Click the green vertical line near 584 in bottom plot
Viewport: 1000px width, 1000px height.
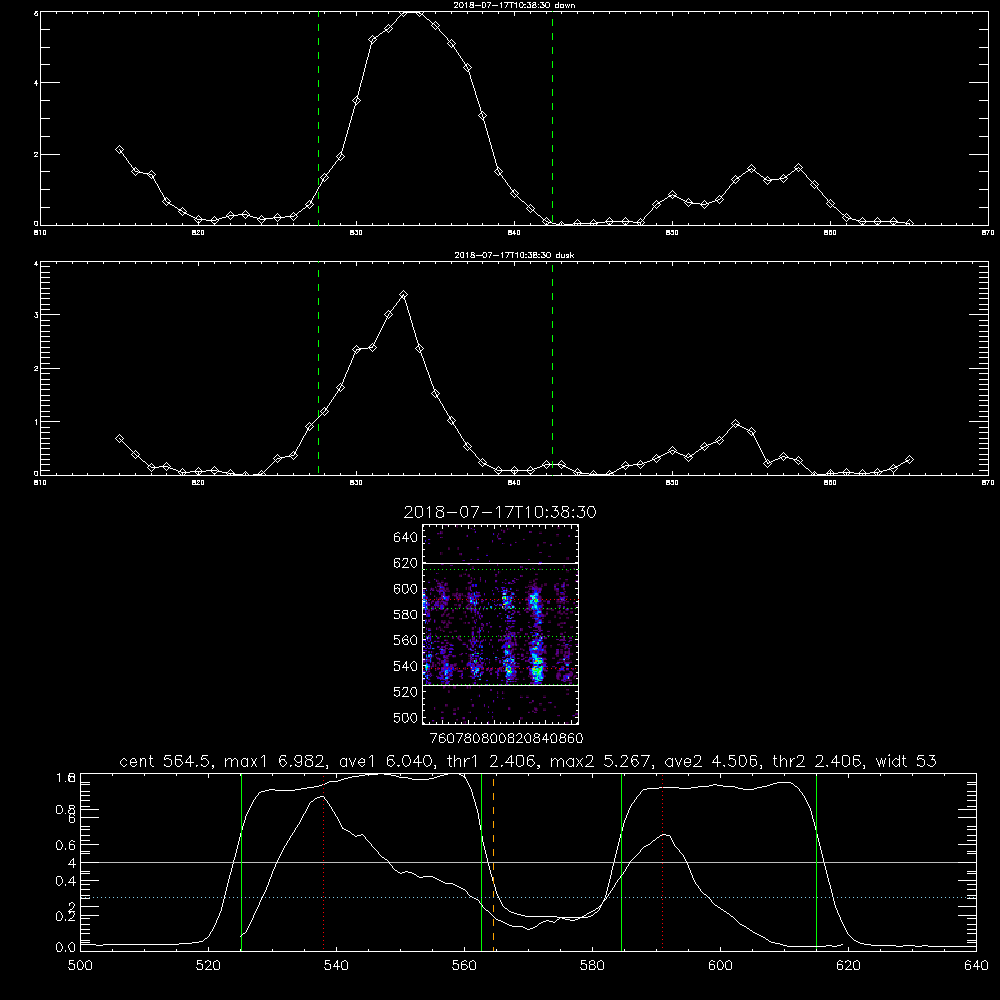click(621, 862)
